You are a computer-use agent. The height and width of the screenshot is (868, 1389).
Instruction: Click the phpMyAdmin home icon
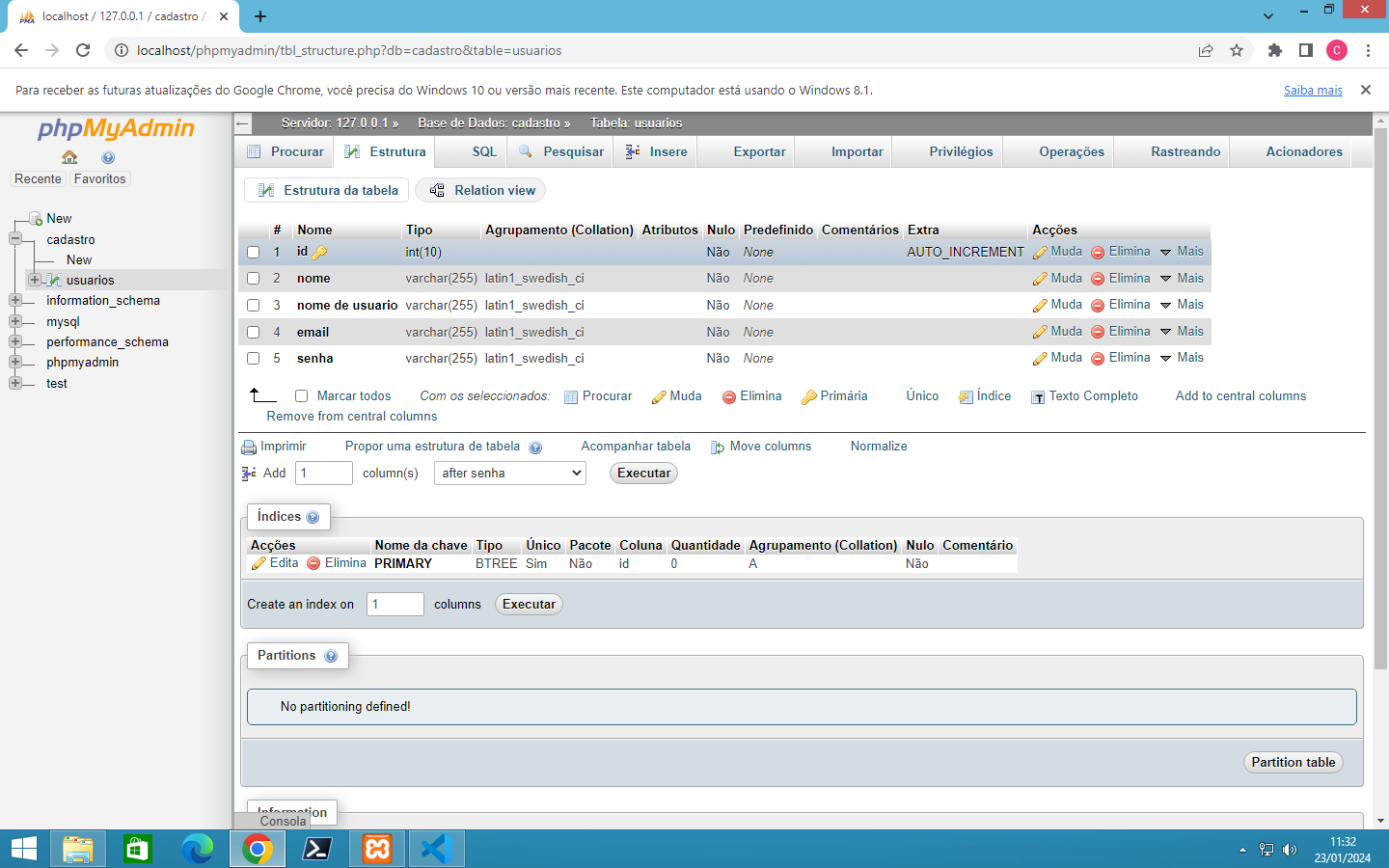[x=69, y=157]
